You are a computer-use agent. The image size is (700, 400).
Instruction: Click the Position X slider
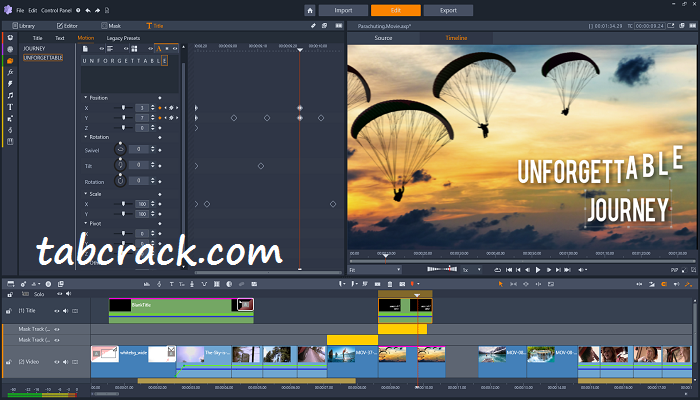click(x=124, y=108)
